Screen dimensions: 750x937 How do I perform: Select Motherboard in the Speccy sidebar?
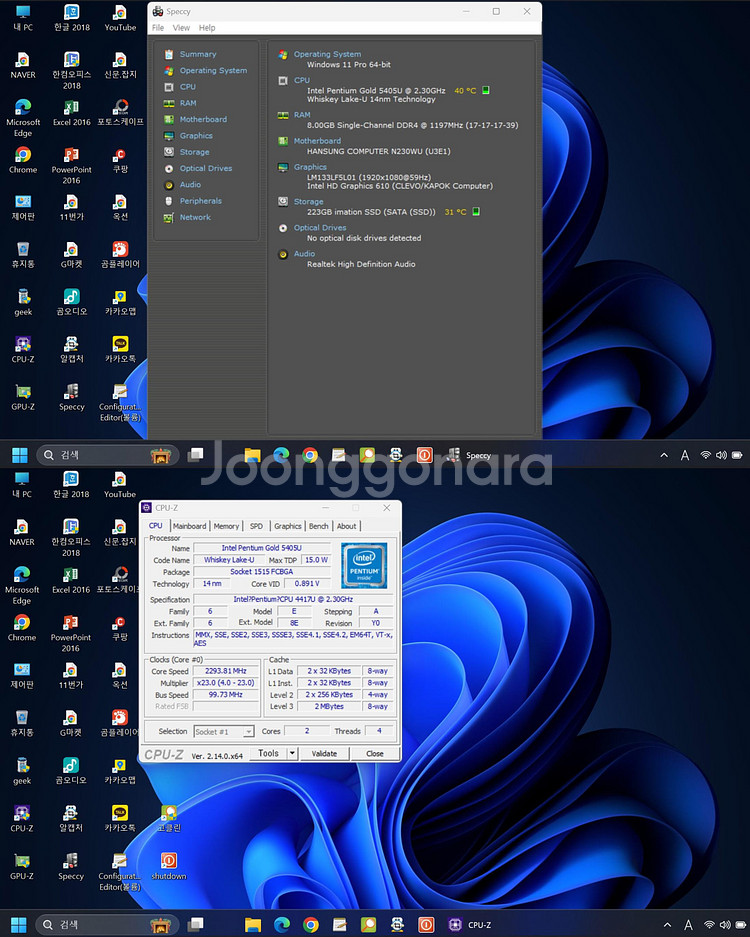point(202,119)
